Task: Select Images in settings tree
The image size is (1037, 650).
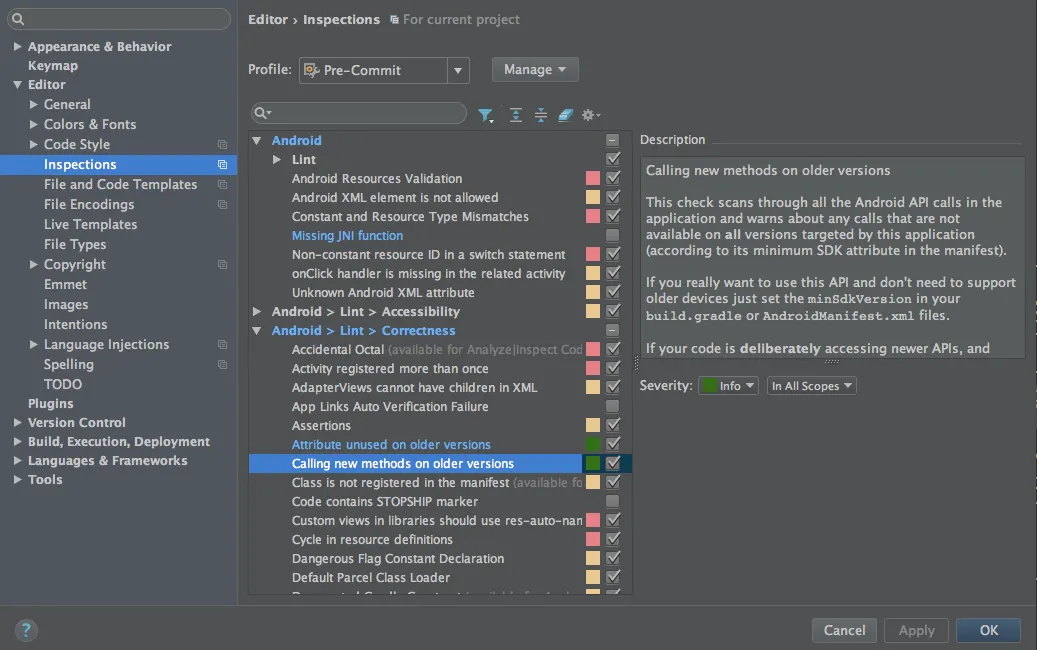Action: coord(65,305)
